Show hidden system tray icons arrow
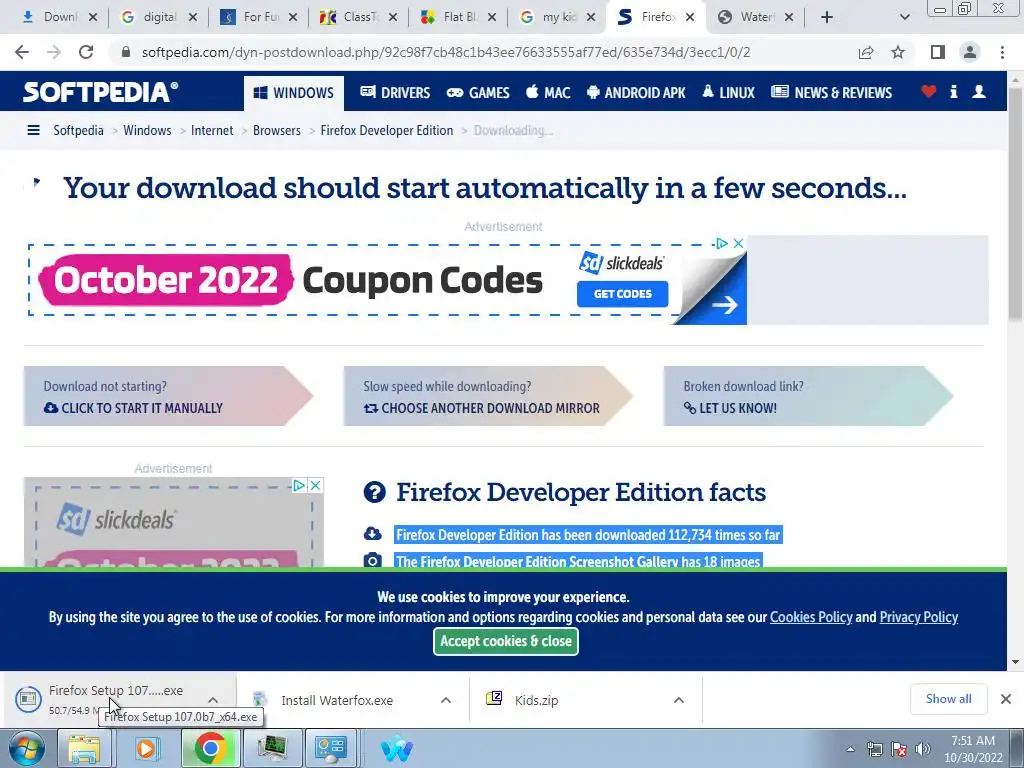The height and width of the screenshot is (768, 1024). 850,749
